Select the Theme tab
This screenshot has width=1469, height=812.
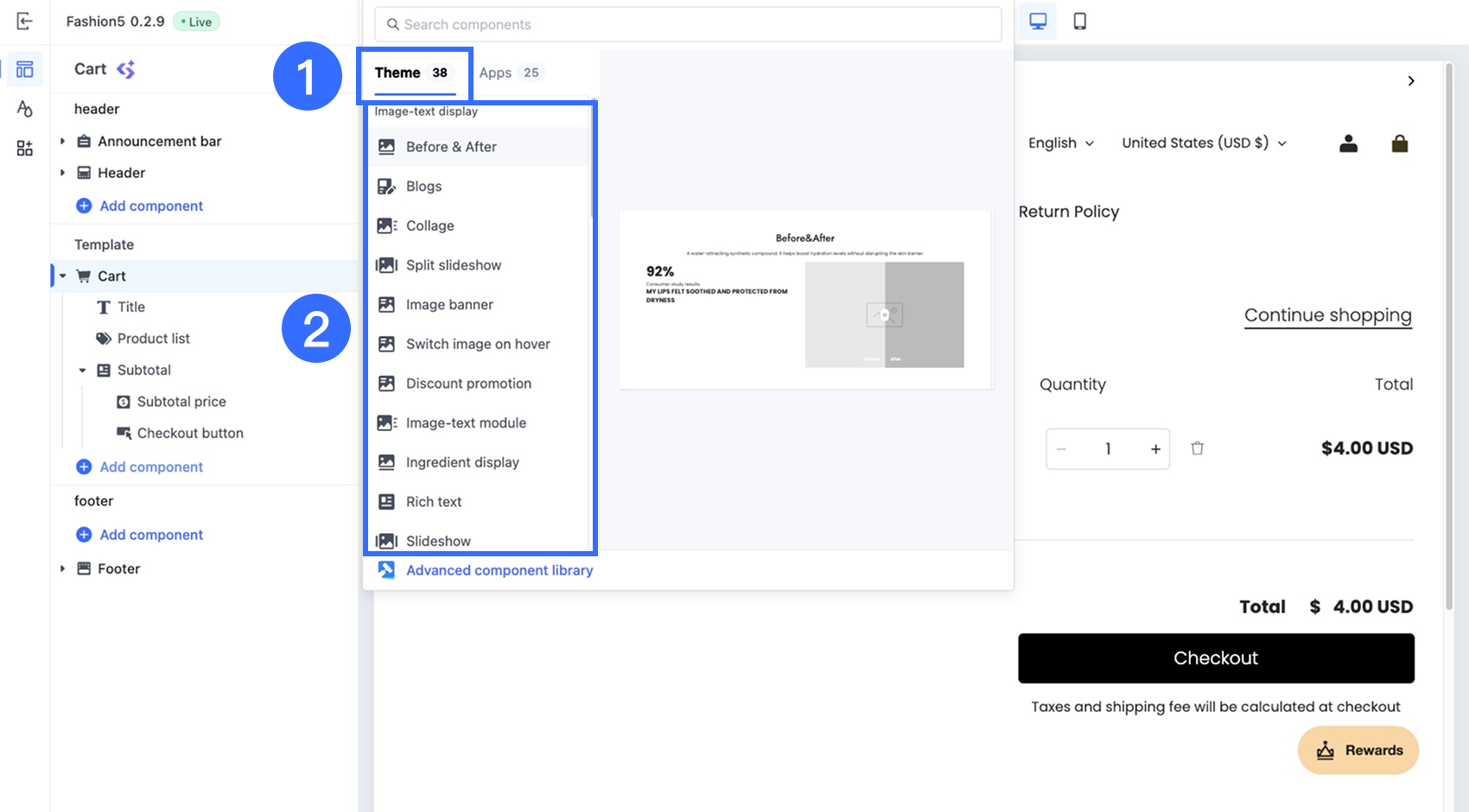[412, 73]
